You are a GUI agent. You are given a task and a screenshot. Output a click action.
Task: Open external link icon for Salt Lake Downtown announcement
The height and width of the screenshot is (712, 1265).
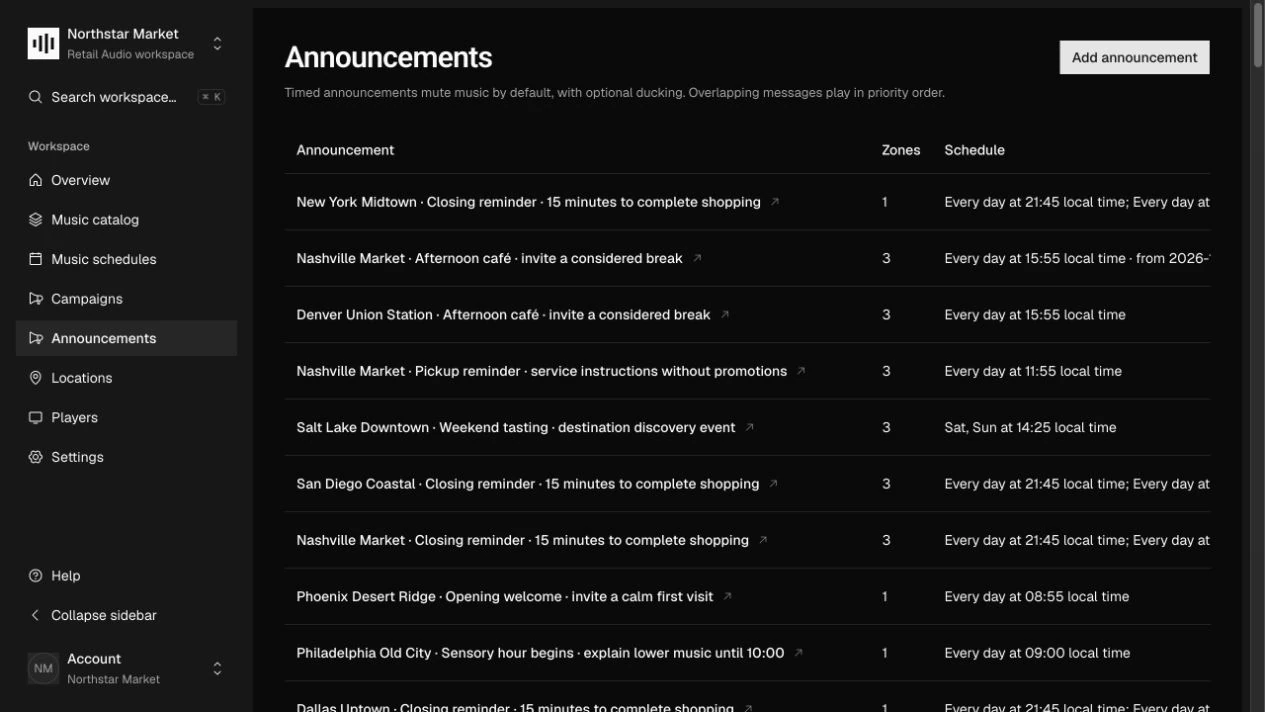point(750,427)
